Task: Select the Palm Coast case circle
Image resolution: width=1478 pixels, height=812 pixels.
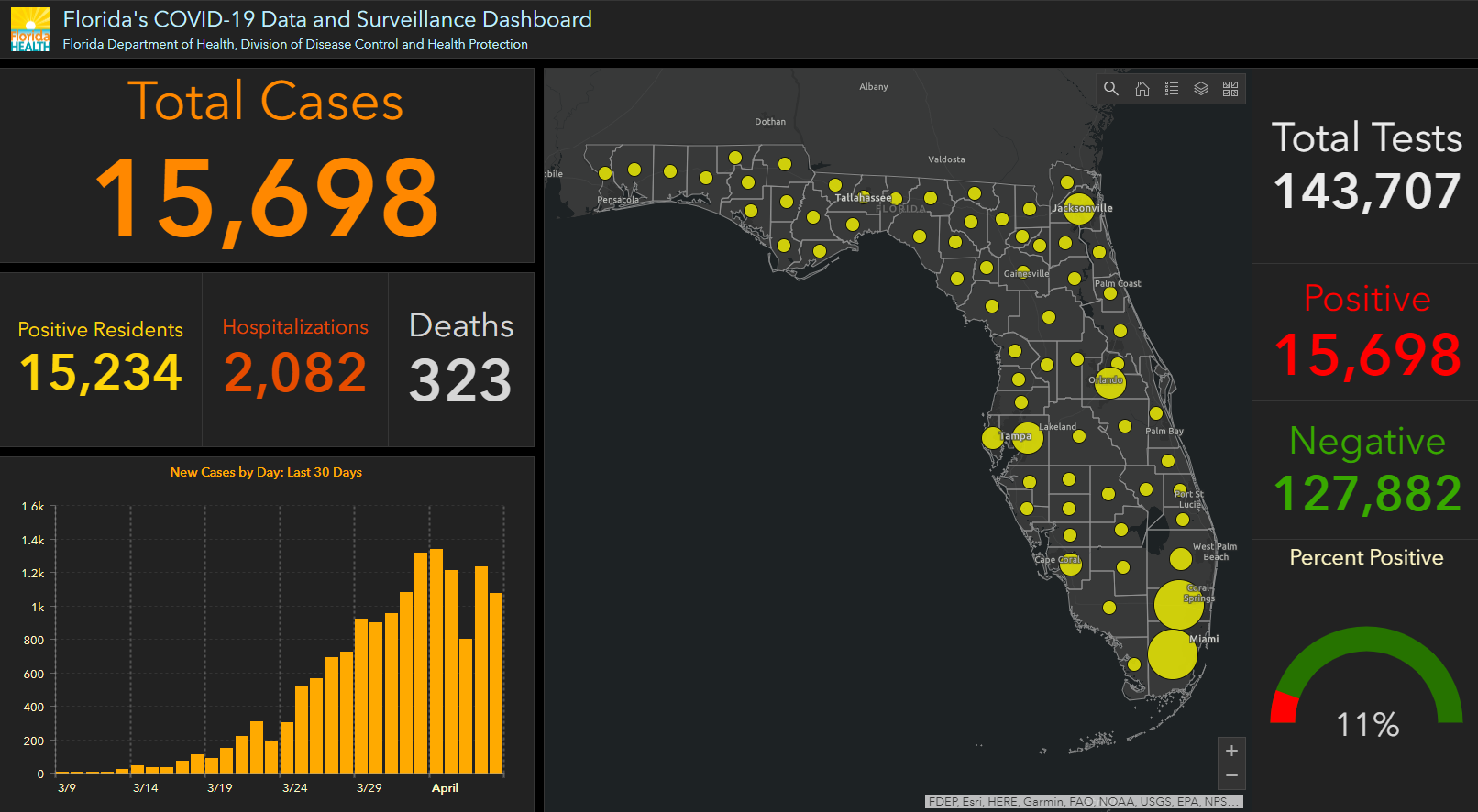Action: point(1110,294)
